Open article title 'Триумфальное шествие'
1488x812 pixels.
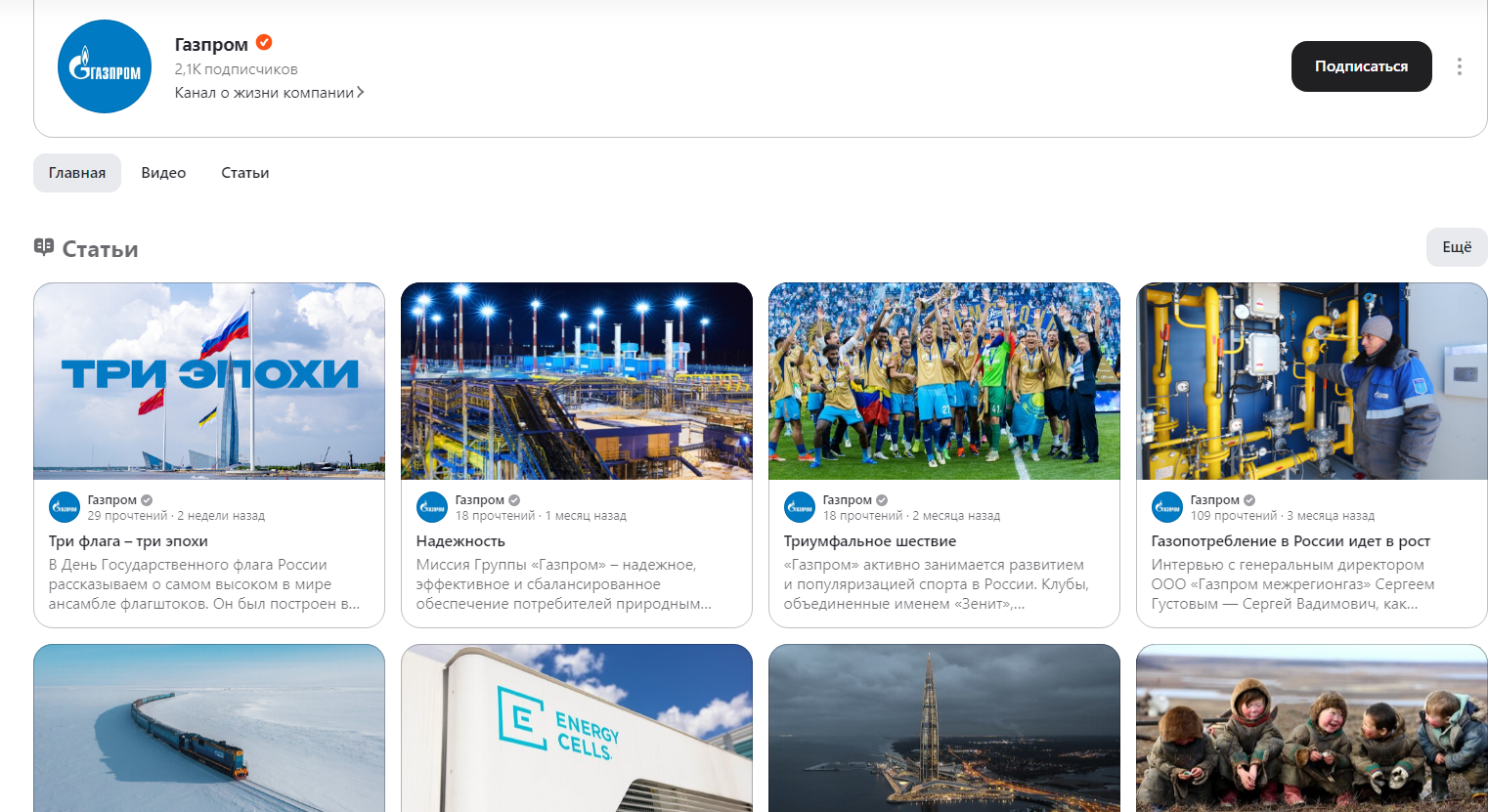(870, 541)
